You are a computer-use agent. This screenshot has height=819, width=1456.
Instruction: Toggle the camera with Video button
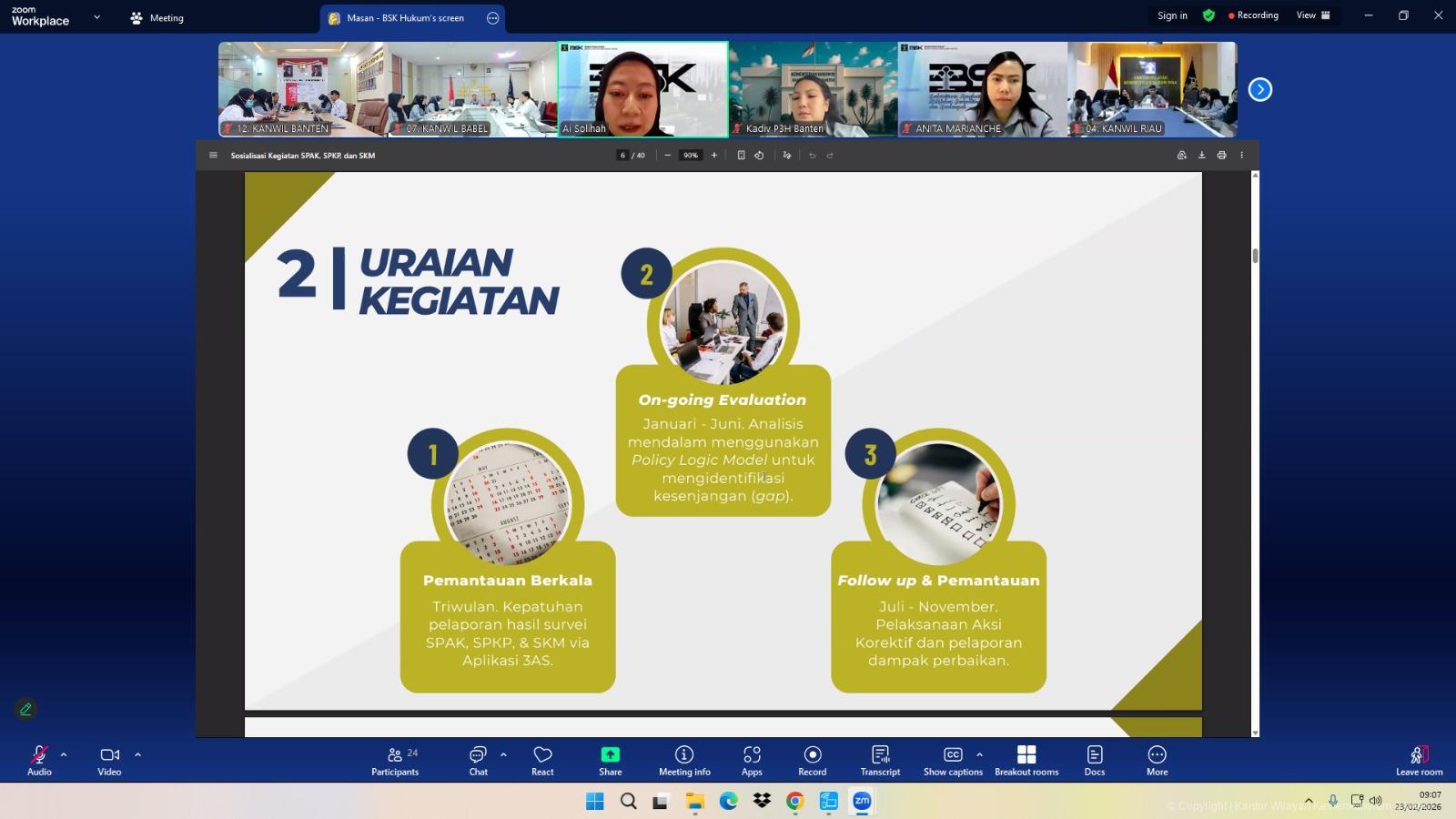(x=109, y=760)
